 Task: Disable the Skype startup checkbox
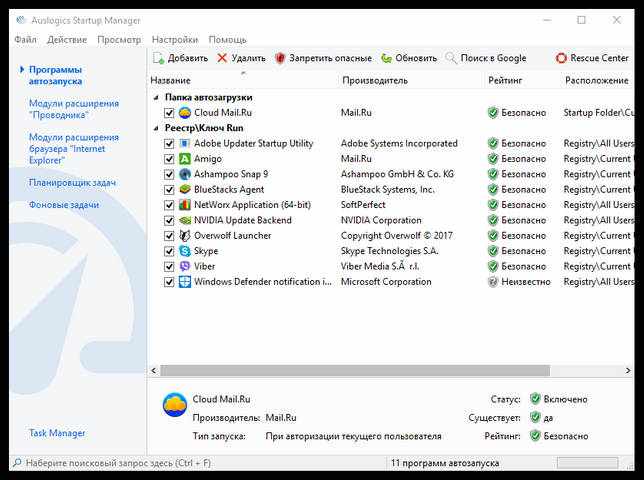click(x=169, y=251)
